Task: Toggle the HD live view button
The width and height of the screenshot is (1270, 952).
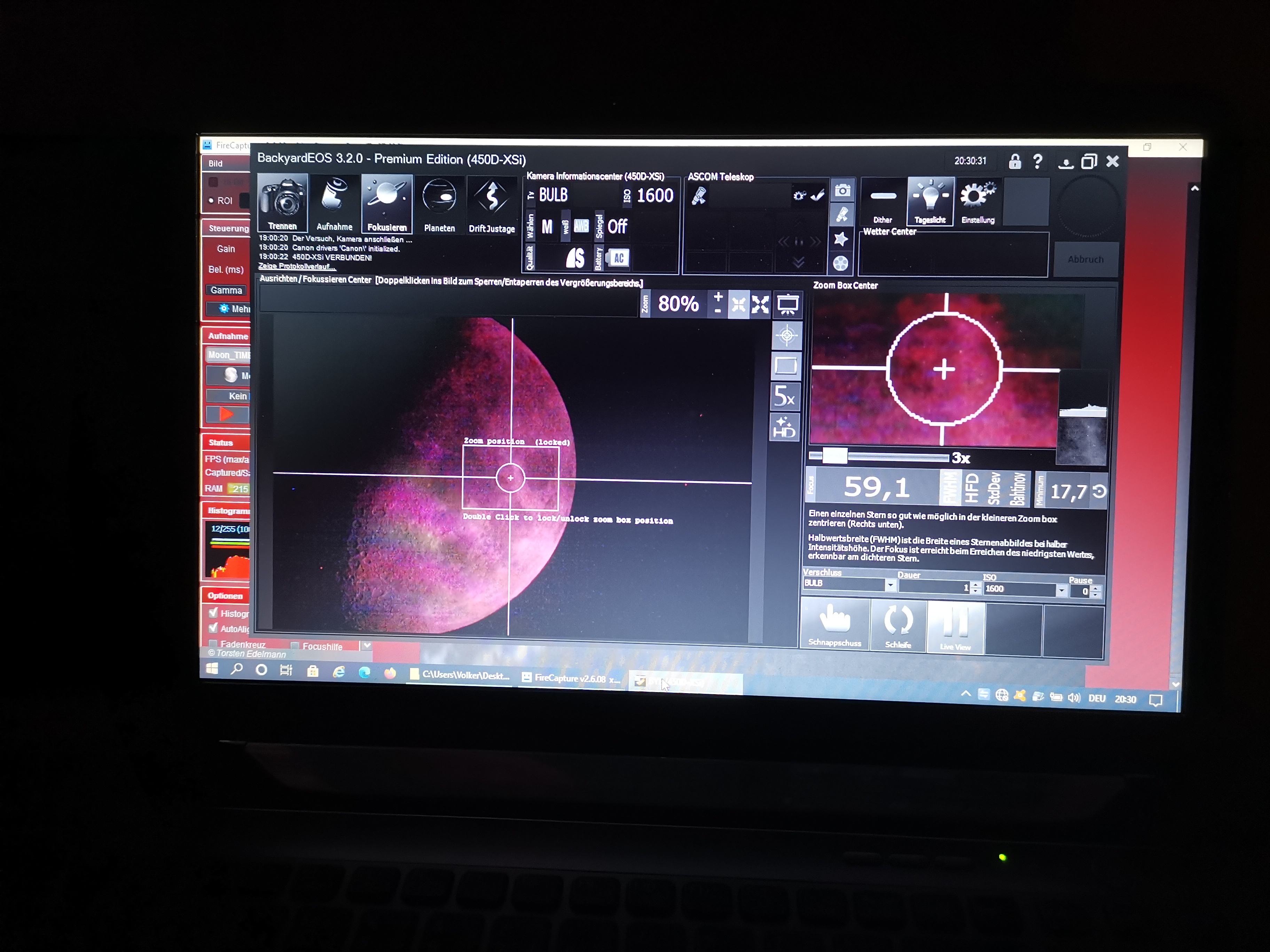Action: coord(784,427)
